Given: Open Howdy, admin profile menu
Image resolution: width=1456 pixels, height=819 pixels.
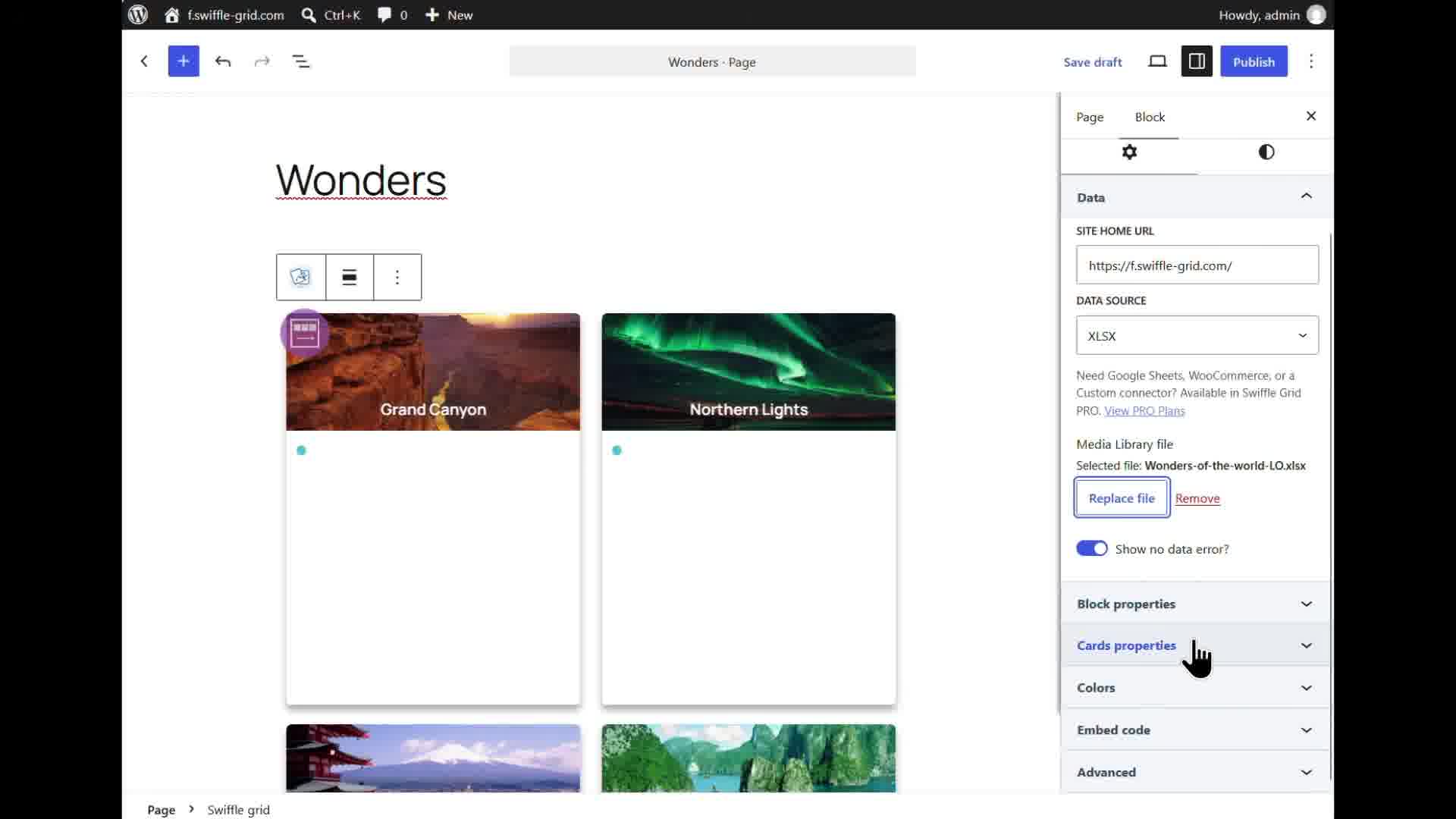Looking at the screenshot, I should [x=1272, y=14].
